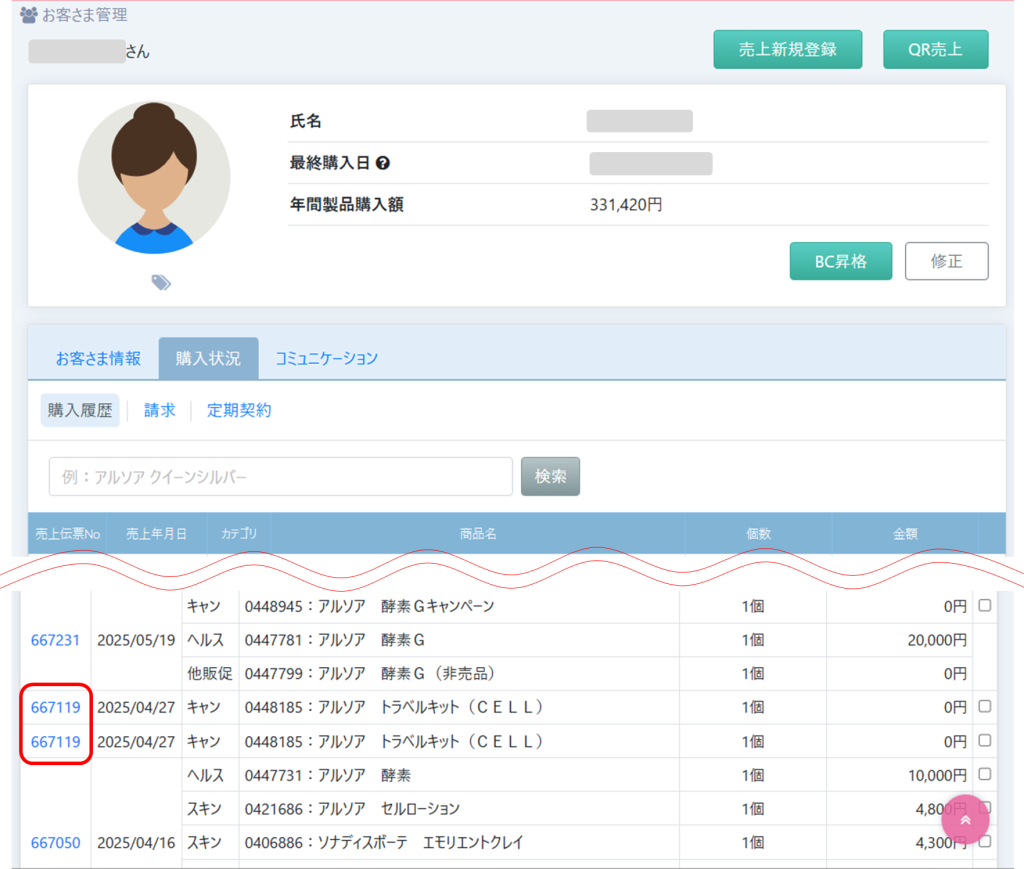
Task: Click the customer avatar image
Action: tap(154, 177)
